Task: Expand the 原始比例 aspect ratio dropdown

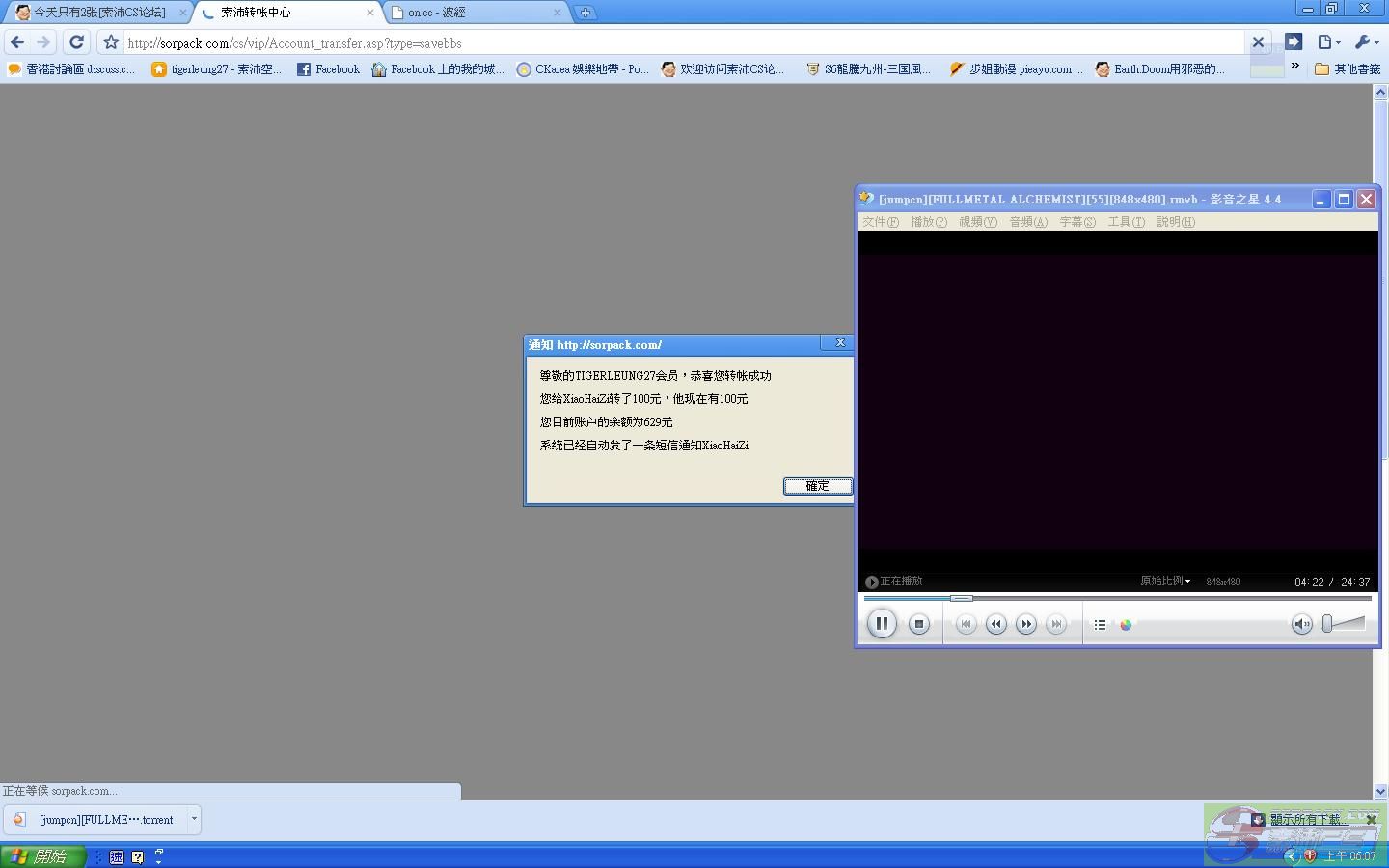Action: point(1165,582)
